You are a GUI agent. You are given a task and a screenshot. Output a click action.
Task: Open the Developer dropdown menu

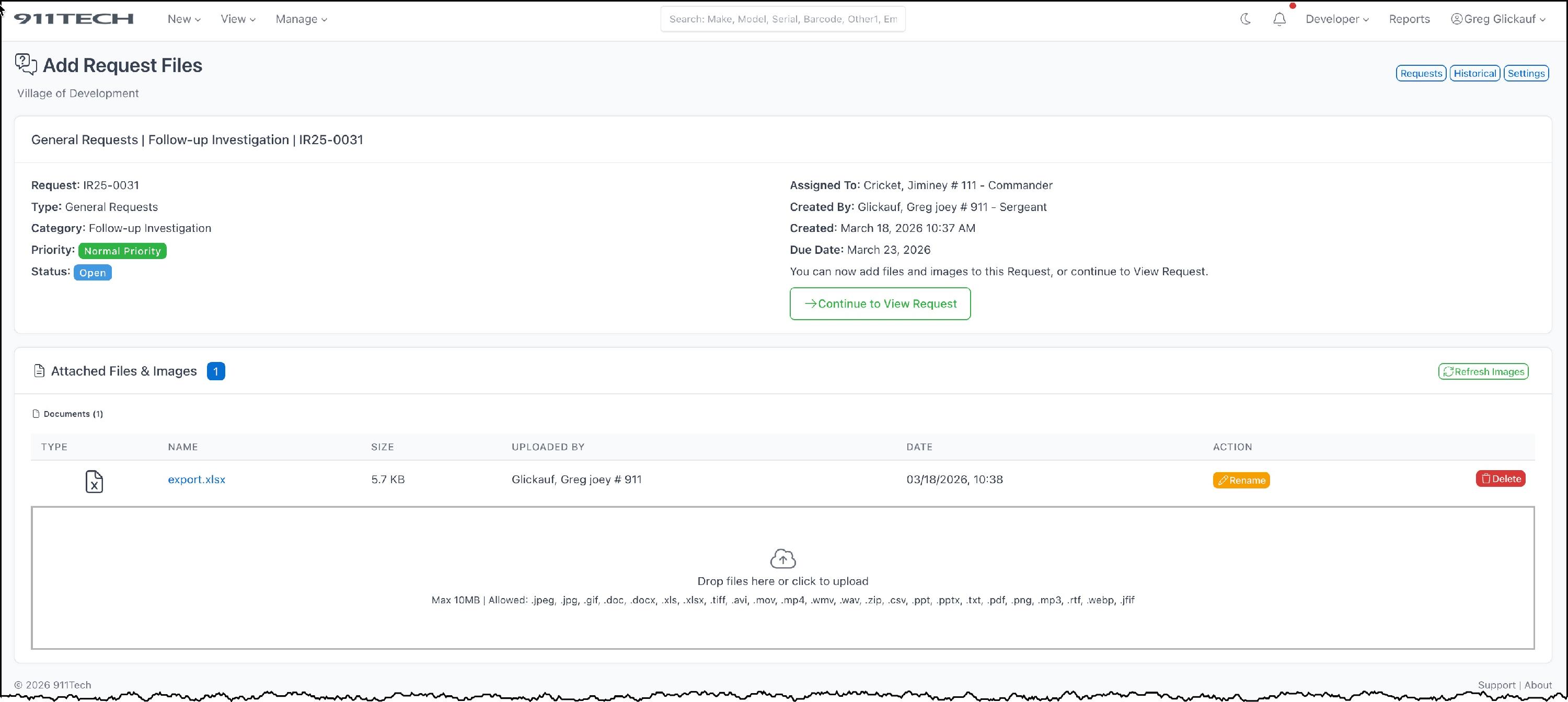click(1336, 19)
